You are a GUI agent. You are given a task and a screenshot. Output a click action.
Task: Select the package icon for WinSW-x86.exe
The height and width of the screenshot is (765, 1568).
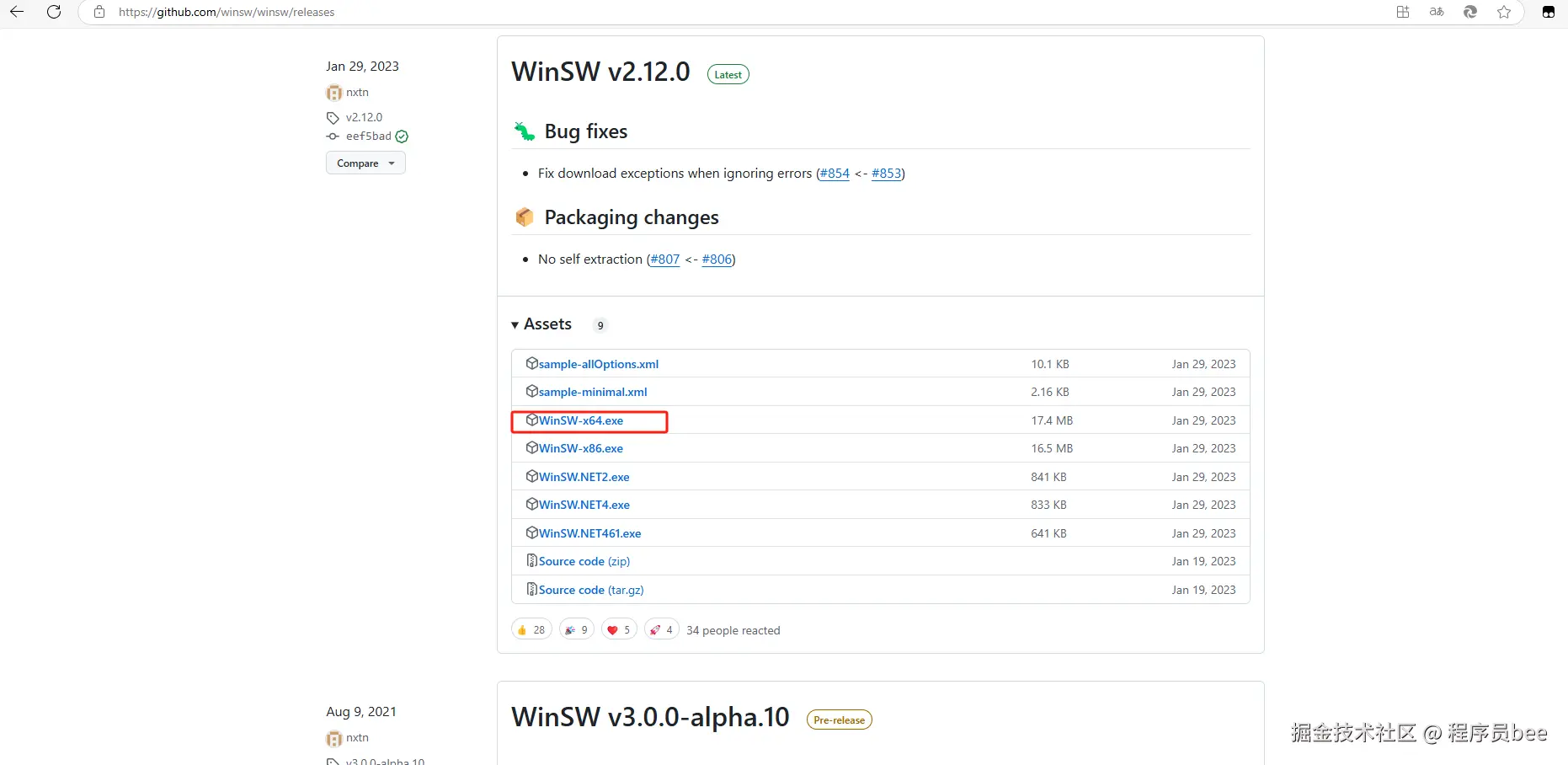coord(531,447)
